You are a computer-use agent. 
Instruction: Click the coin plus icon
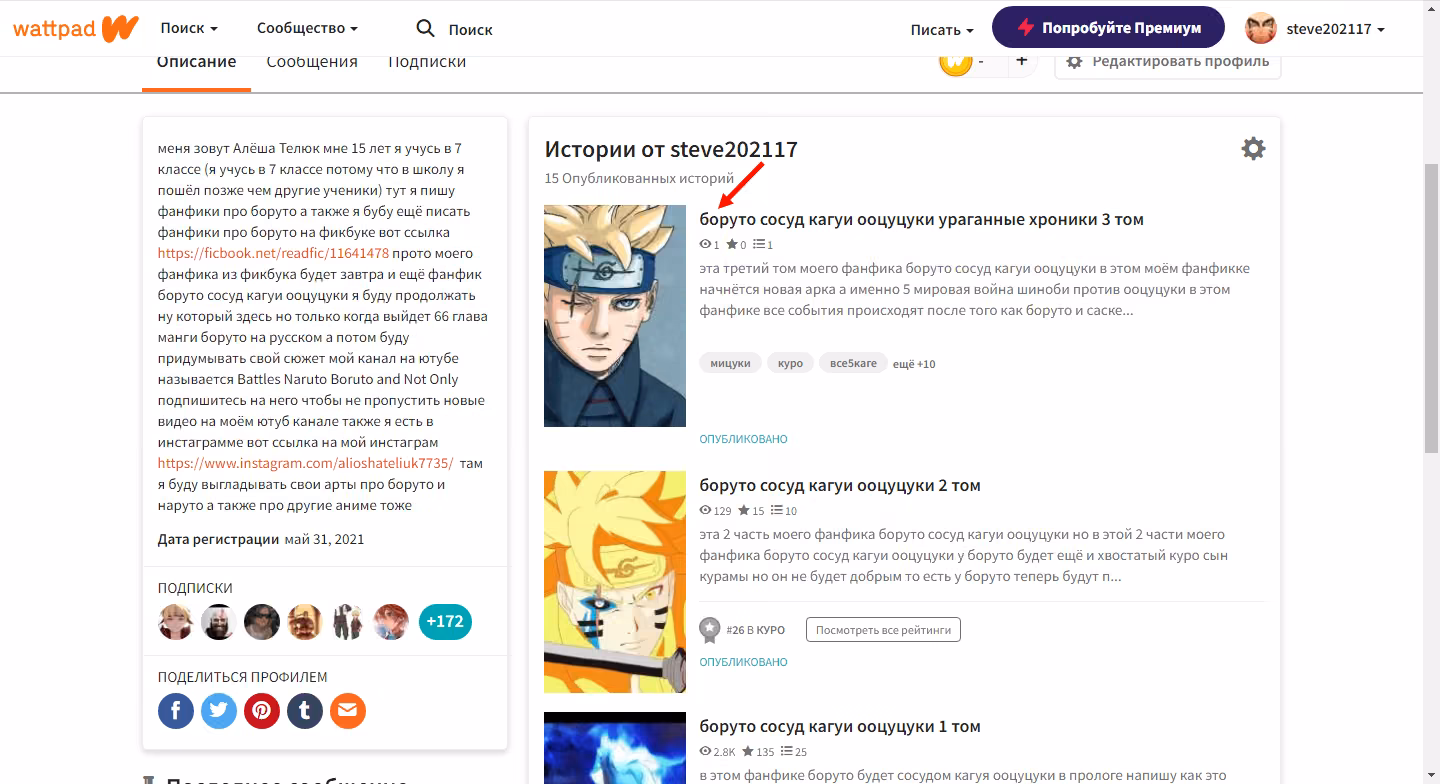point(1021,61)
